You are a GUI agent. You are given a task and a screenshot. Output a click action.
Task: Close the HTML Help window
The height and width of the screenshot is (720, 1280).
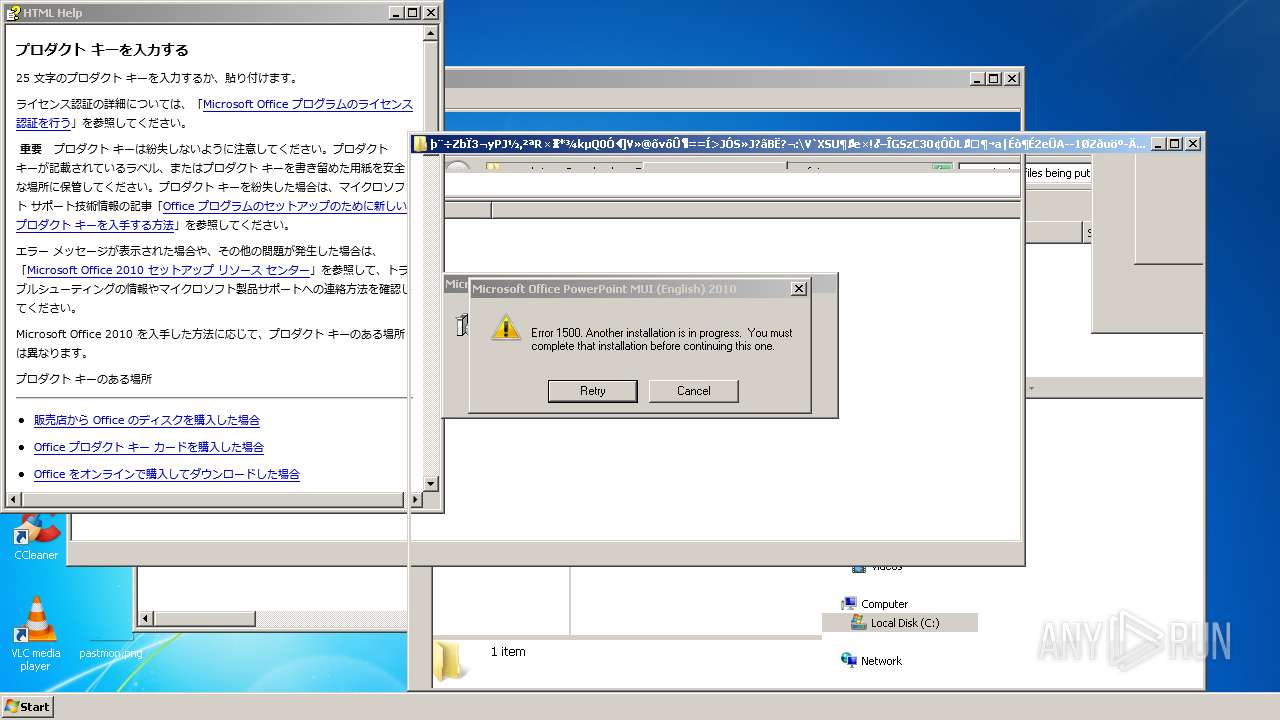(x=431, y=13)
